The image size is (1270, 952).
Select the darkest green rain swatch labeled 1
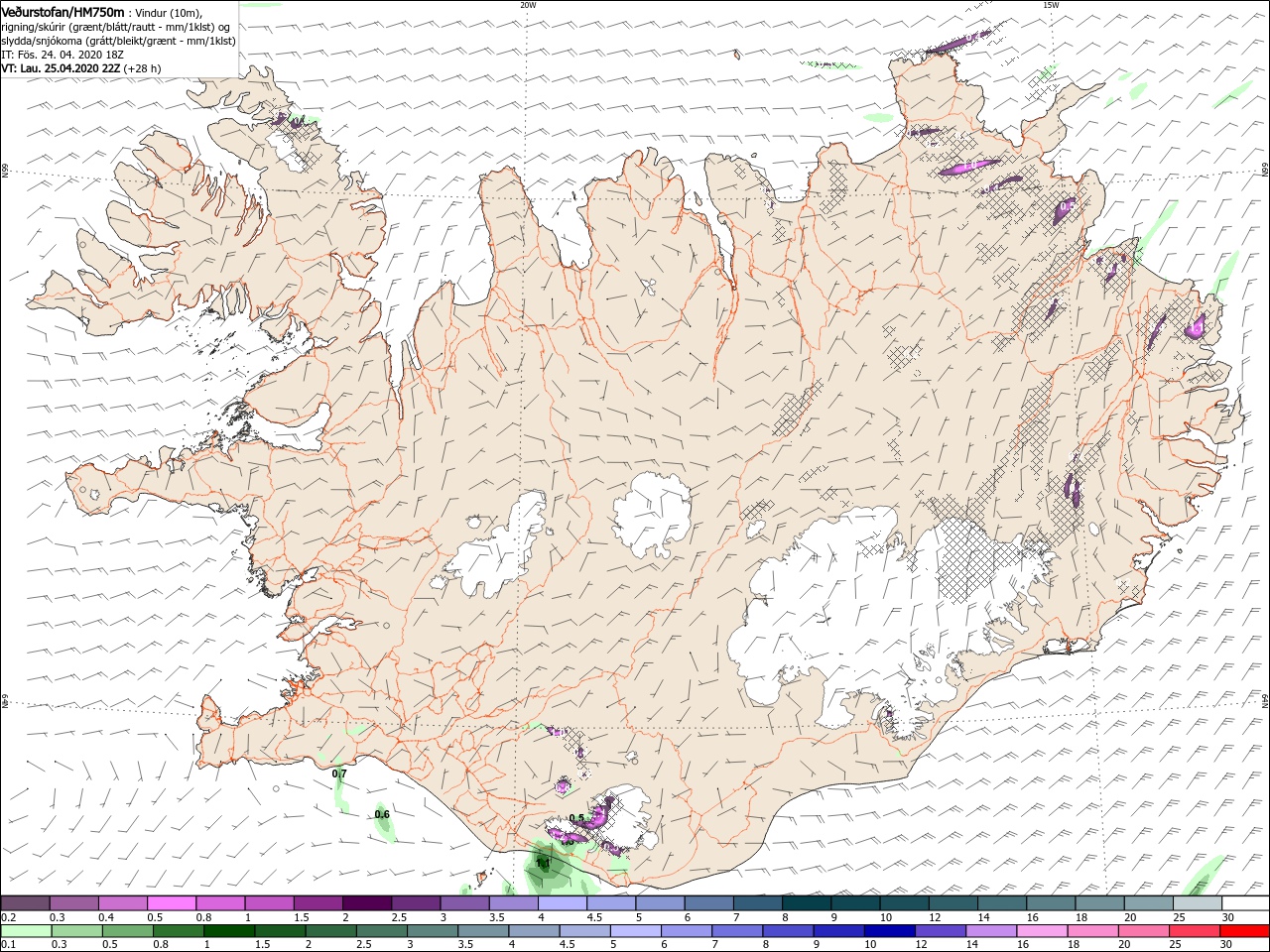229,931
